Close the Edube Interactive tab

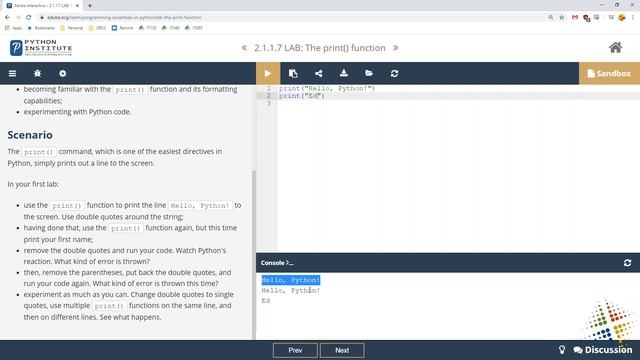(77, 6)
